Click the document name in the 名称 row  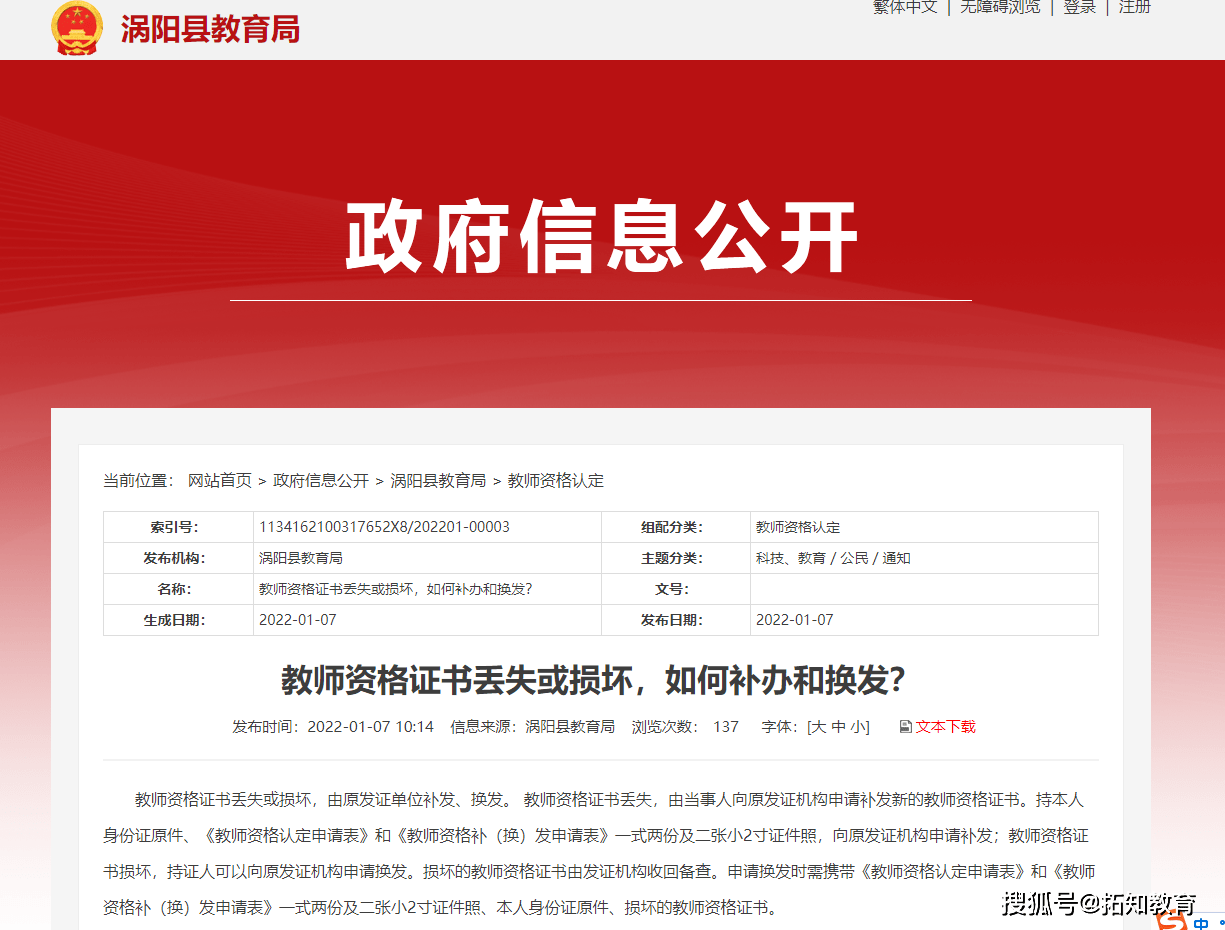click(395, 589)
